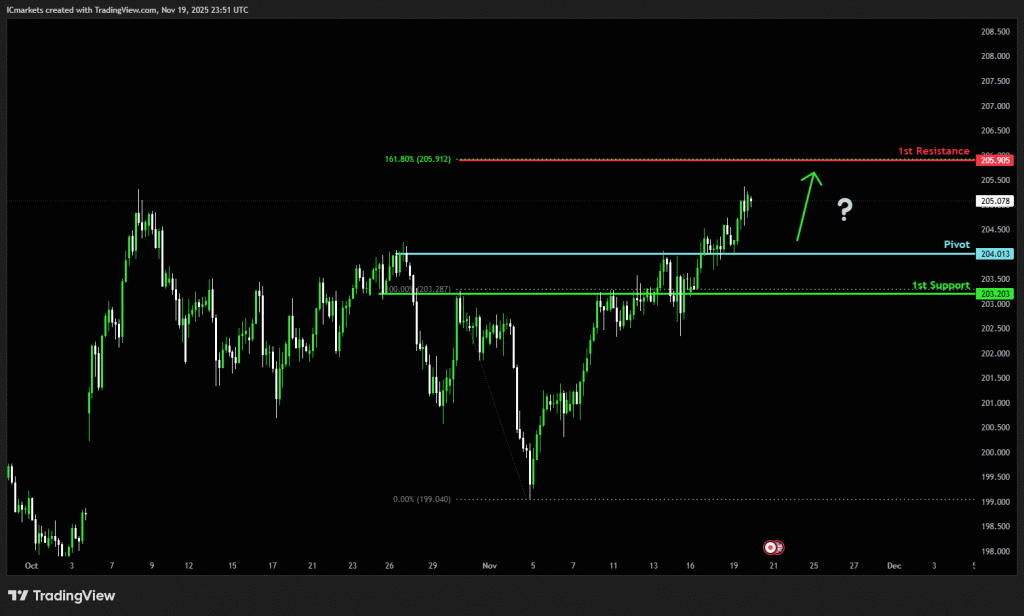Click the Pivot text label
Screen dimensions: 1024x616
[x=956, y=244]
